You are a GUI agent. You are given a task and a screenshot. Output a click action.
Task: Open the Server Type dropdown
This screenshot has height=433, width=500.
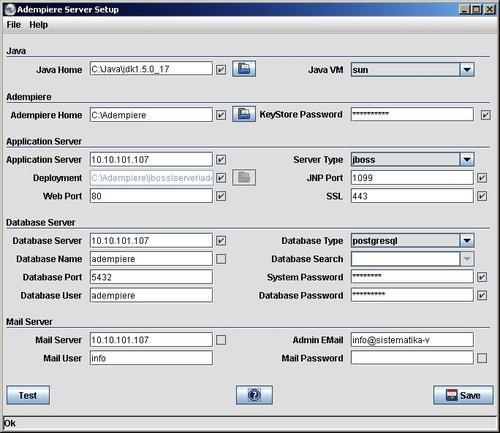point(467,159)
